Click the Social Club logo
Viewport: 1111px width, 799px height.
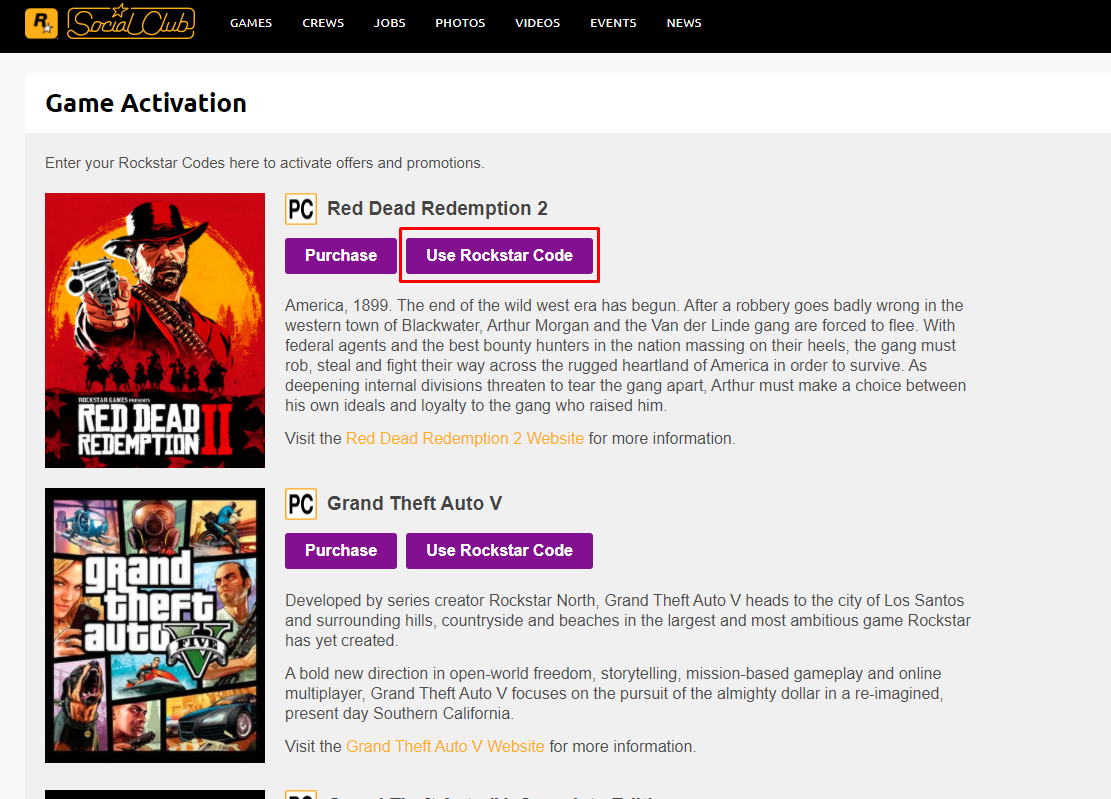click(130, 23)
